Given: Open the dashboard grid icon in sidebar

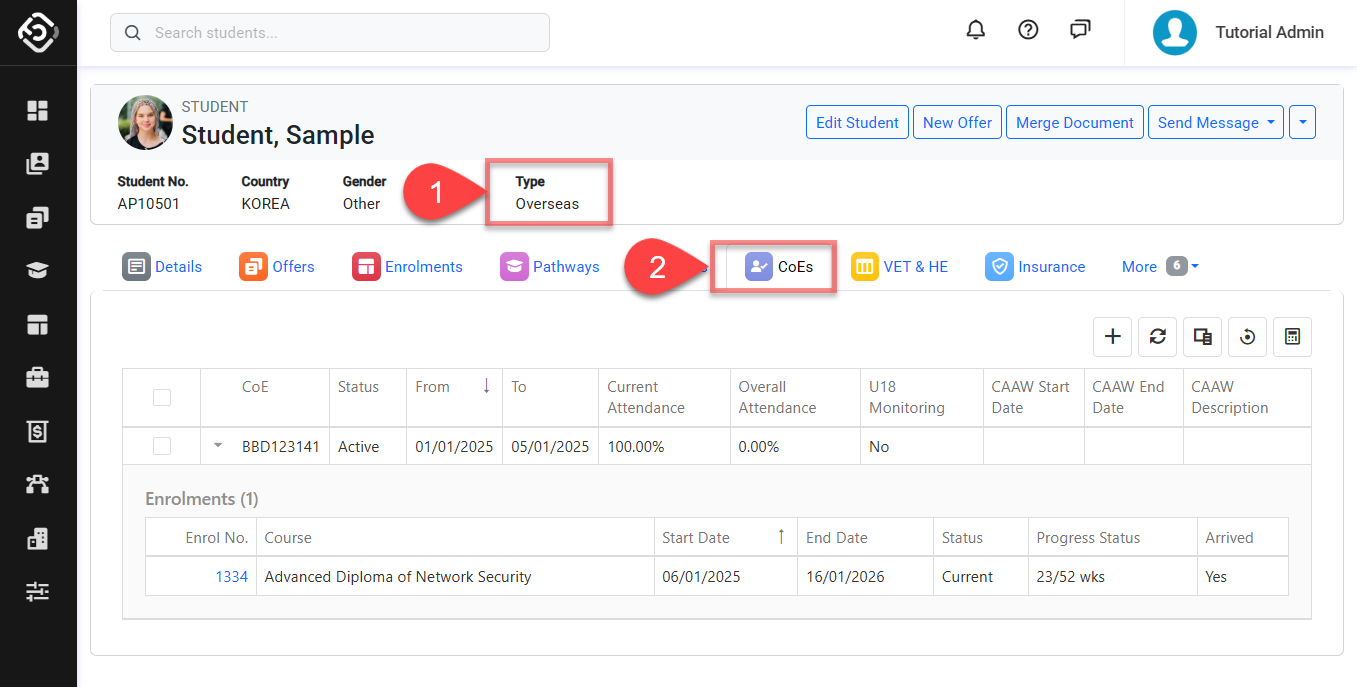Looking at the screenshot, I should (x=37, y=110).
